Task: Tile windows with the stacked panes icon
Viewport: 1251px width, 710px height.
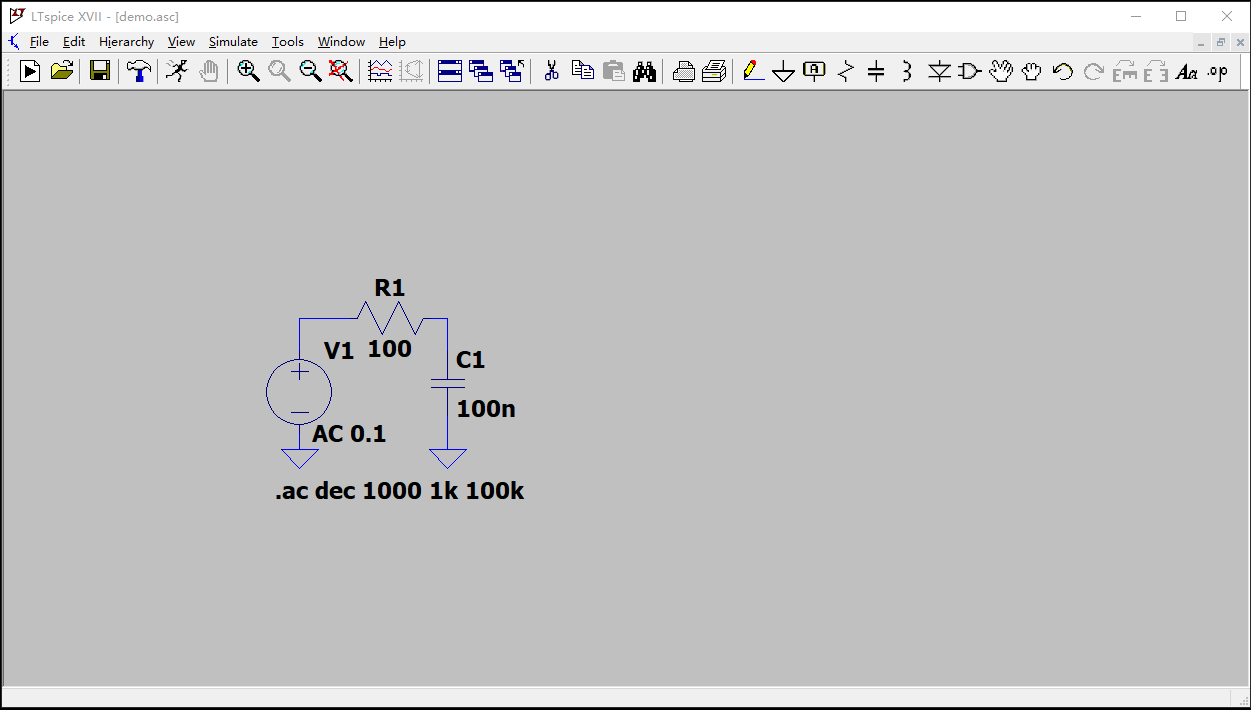Action: click(x=450, y=71)
